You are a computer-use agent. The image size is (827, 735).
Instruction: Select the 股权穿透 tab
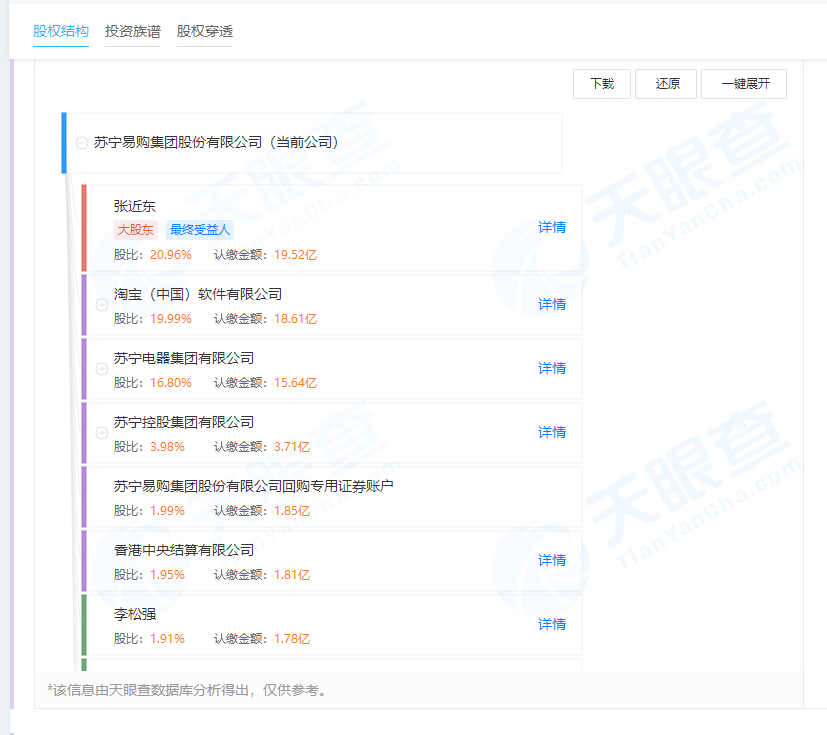pos(205,31)
